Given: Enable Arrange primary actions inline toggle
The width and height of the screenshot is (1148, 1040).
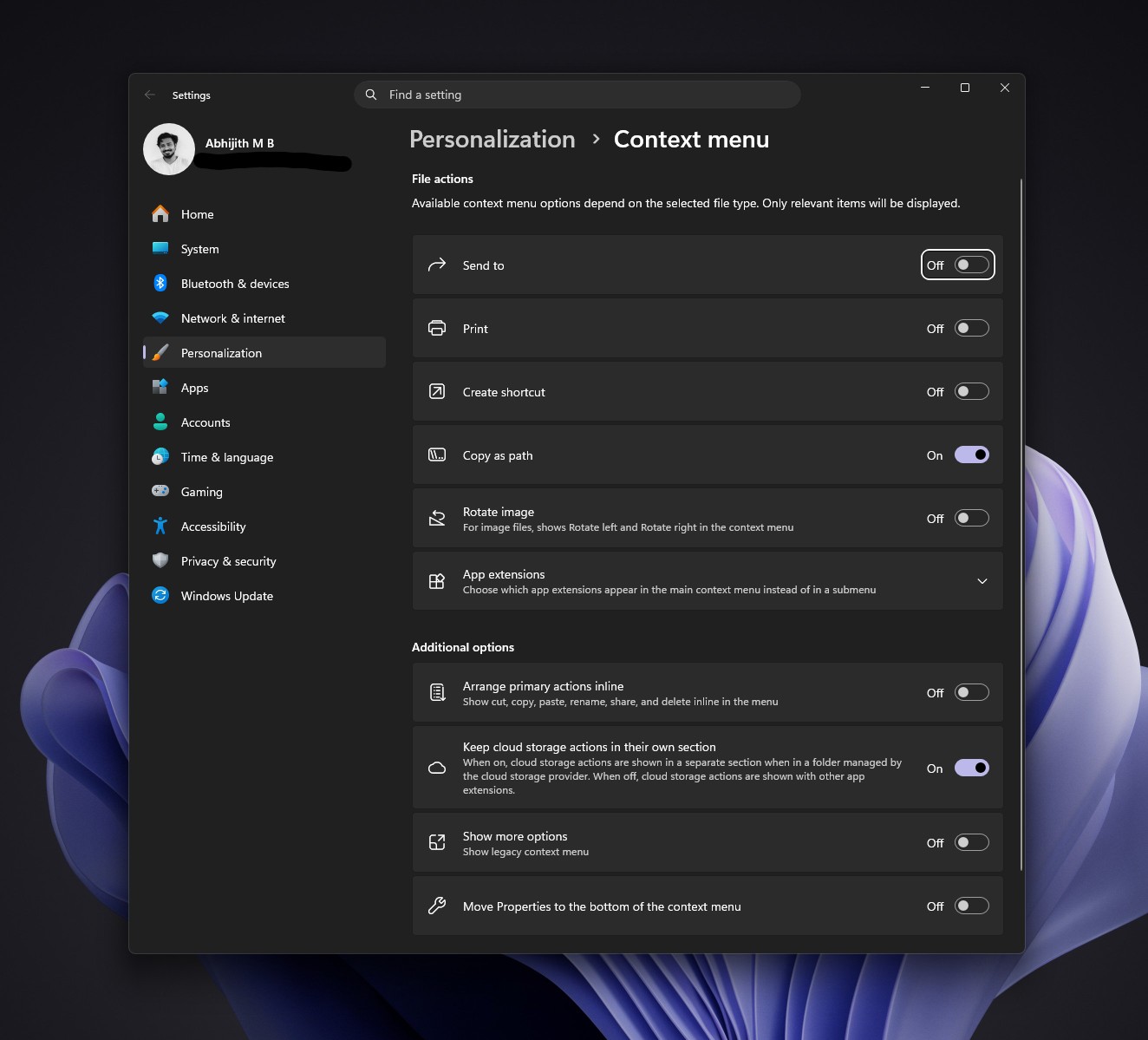Looking at the screenshot, I should (x=972, y=692).
